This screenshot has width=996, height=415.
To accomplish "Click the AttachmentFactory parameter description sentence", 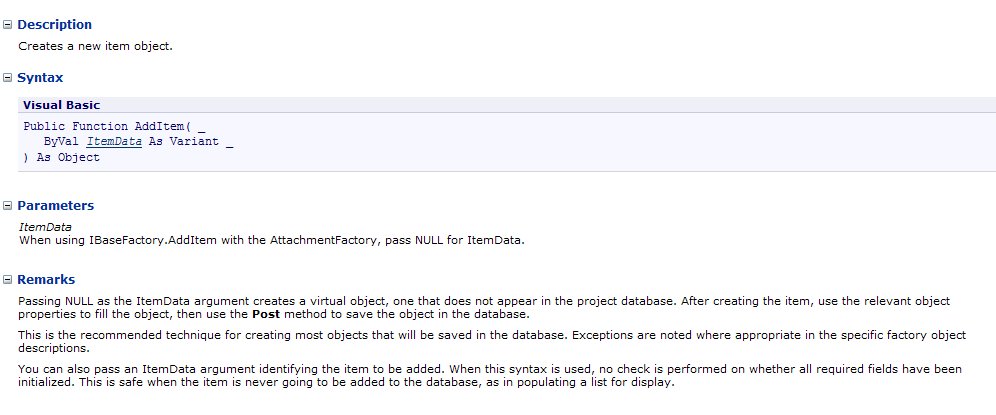I will point(272,240).
